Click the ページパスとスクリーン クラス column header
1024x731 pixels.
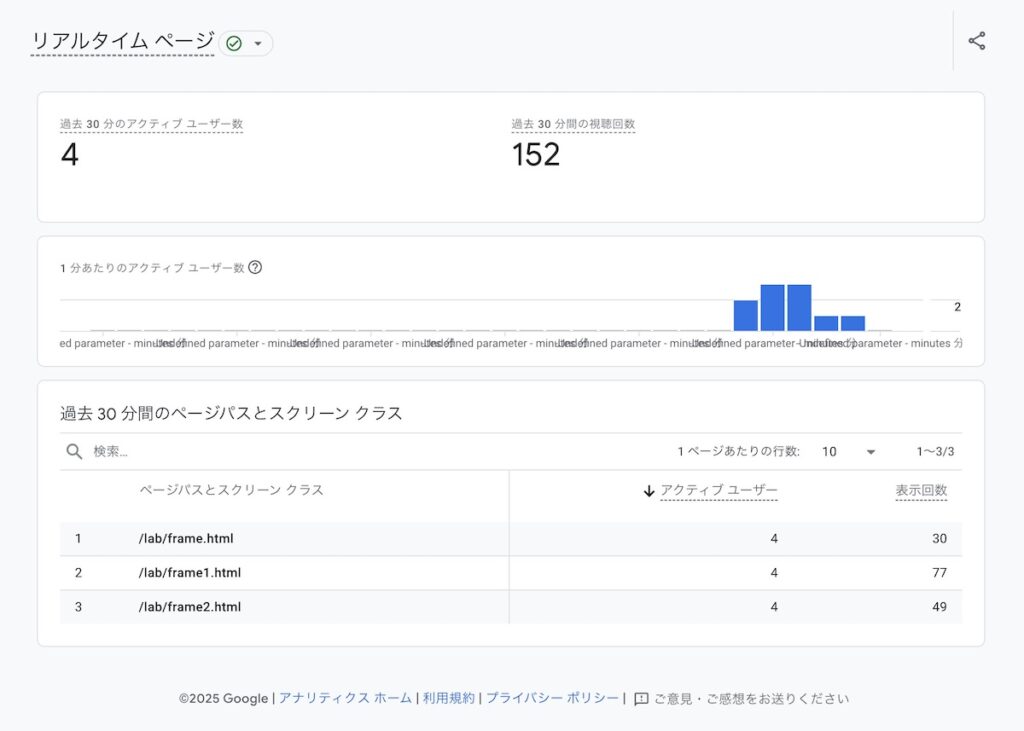point(231,490)
